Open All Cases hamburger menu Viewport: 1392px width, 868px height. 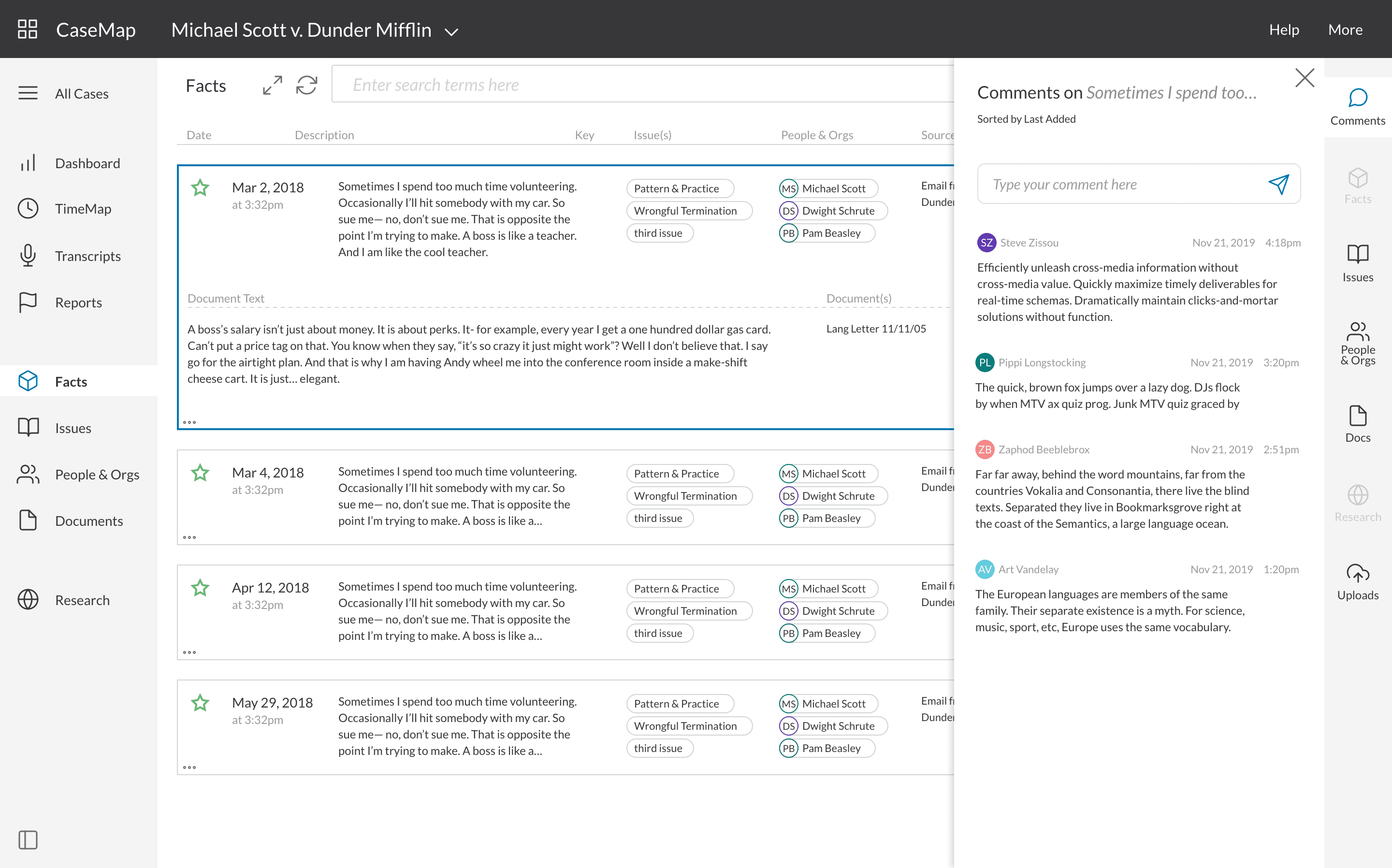pos(28,93)
